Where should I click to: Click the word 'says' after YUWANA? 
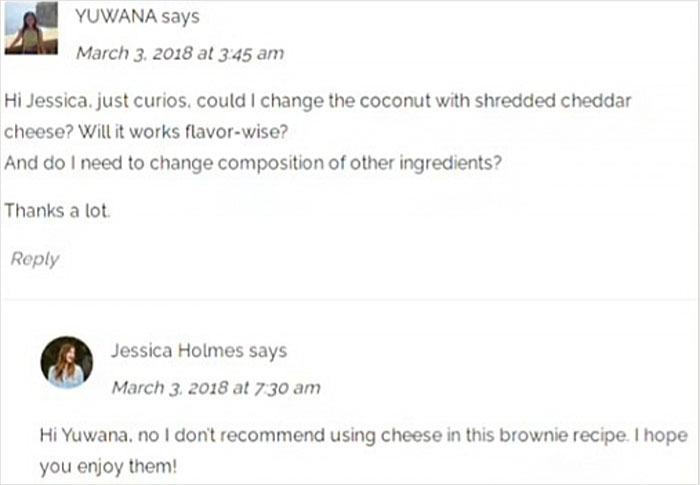click(x=180, y=17)
